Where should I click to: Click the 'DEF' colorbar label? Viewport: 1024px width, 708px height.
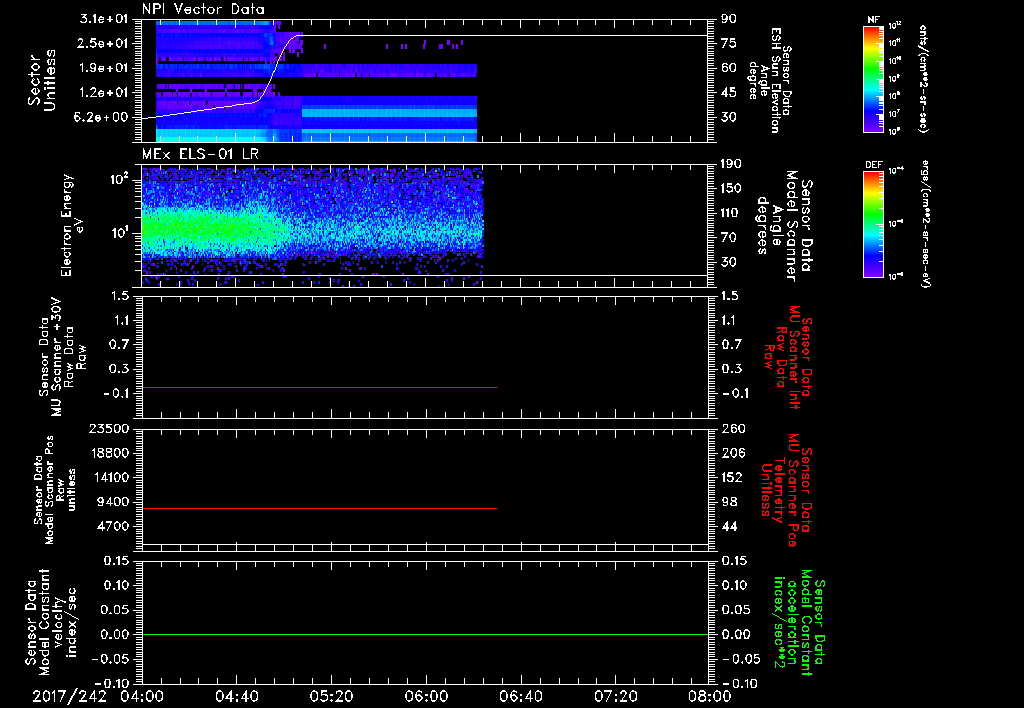coord(873,165)
